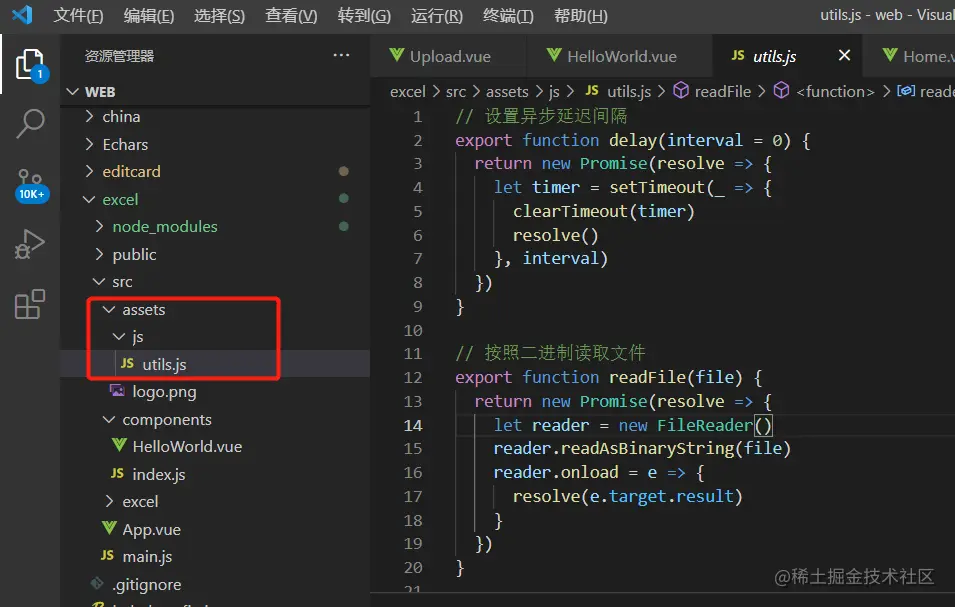
Task: Open the 帮助(H) menu
Action: (580, 15)
